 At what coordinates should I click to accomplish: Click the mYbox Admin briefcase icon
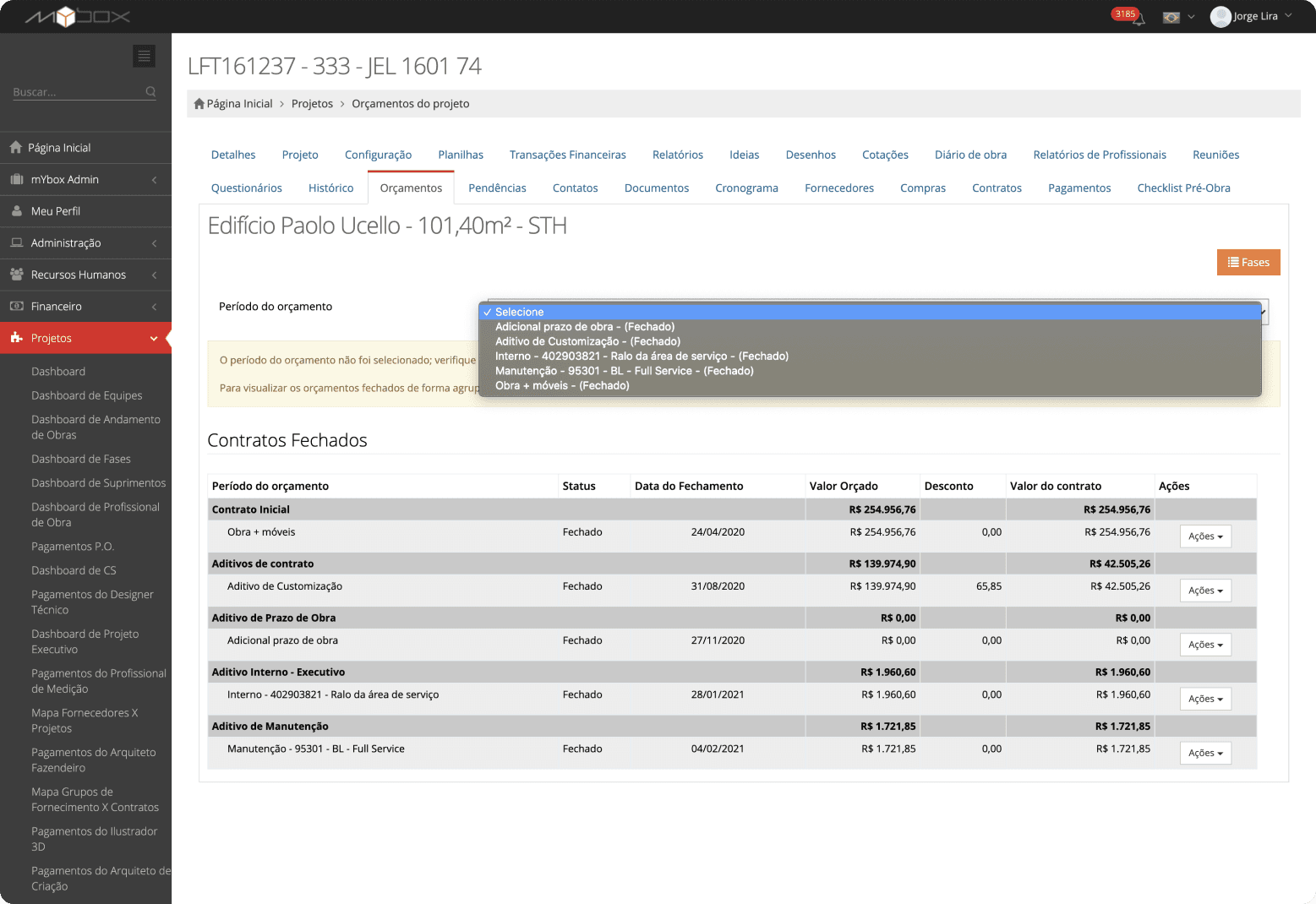click(17, 179)
